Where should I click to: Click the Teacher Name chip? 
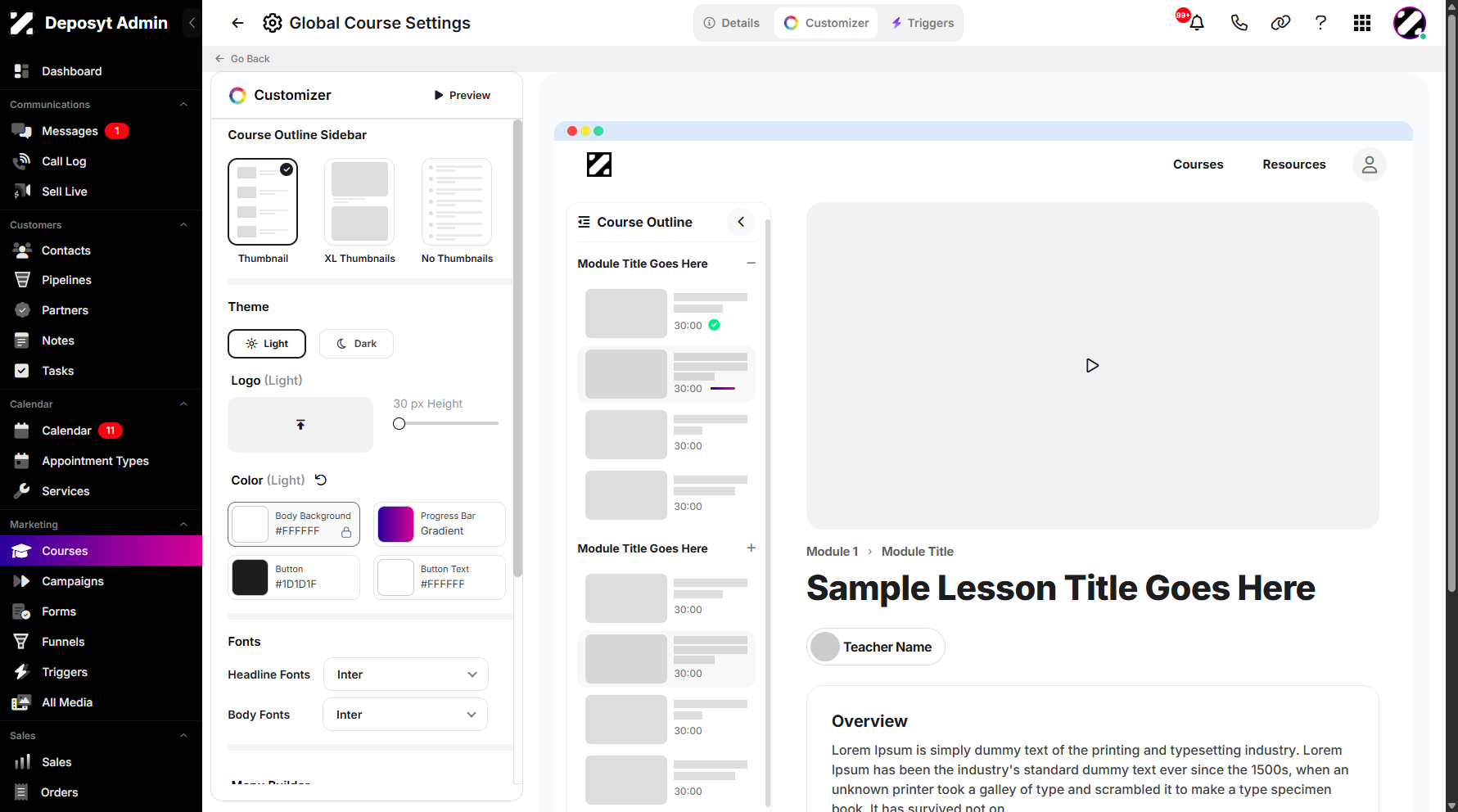click(875, 647)
